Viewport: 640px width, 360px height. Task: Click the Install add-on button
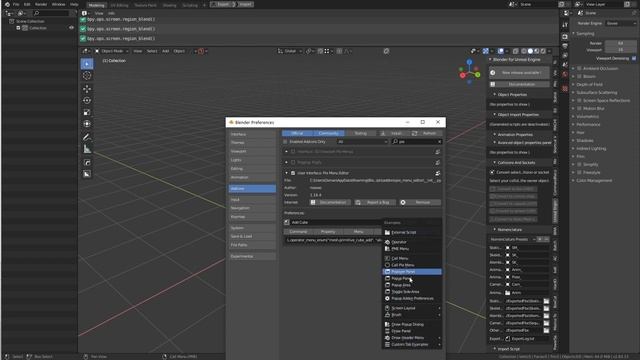click(393, 133)
